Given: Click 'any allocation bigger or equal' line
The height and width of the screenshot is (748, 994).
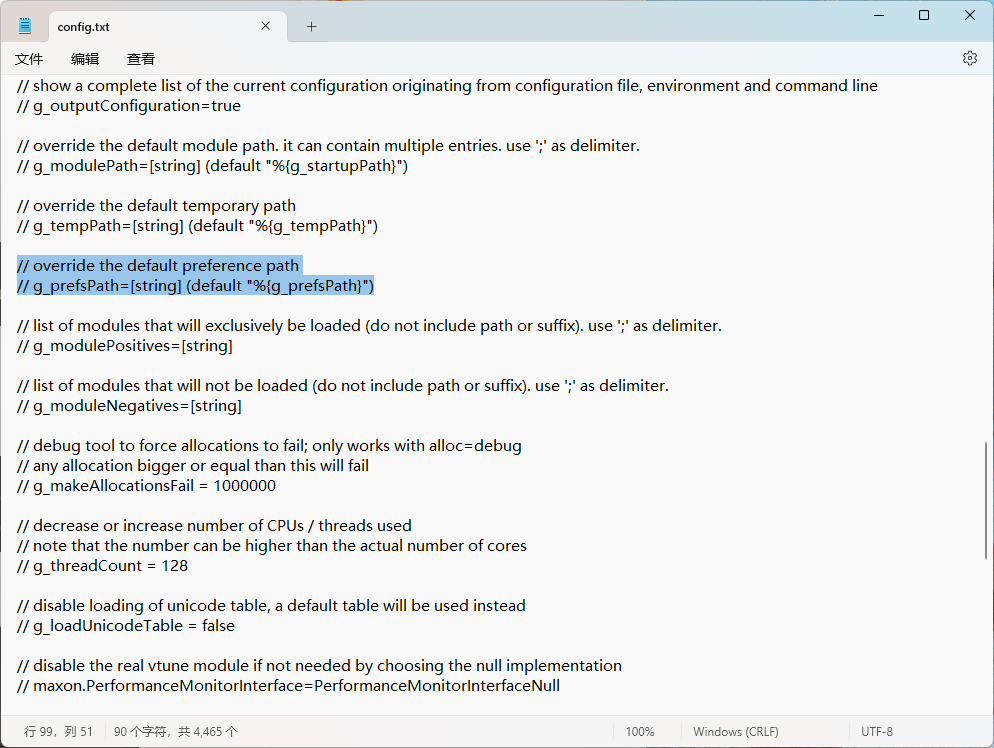Looking at the screenshot, I should (193, 466).
